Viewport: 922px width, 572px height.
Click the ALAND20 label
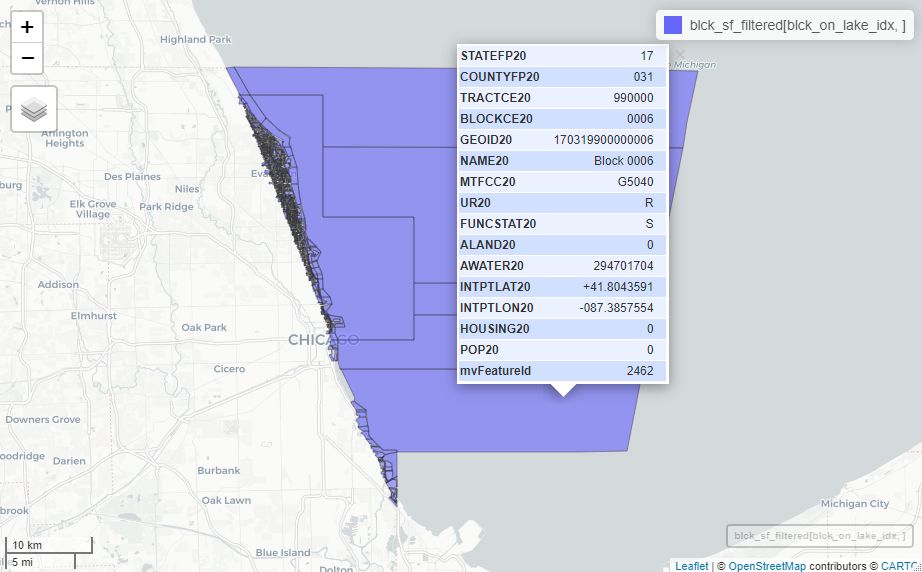(x=487, y=245)
